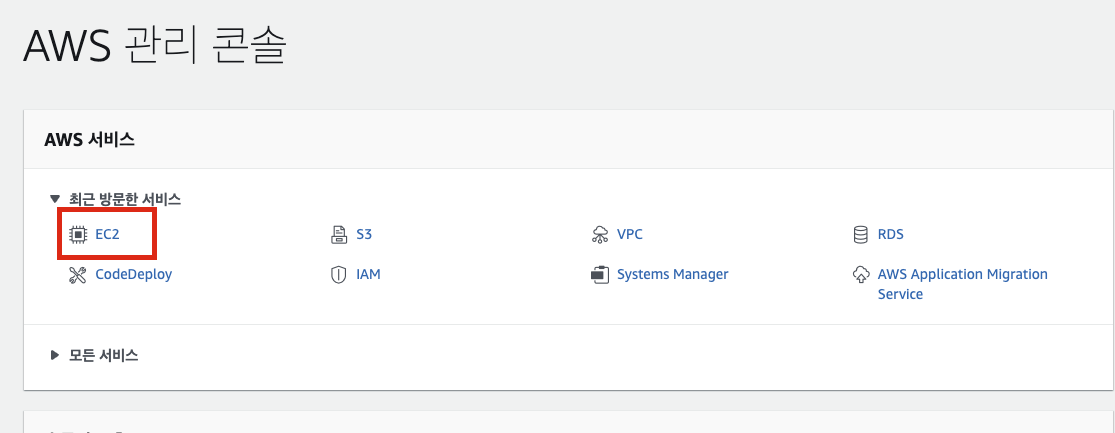Click the S3 bucket icon
Viewport: 1115px width, 433px height.
tap(338, 235)
